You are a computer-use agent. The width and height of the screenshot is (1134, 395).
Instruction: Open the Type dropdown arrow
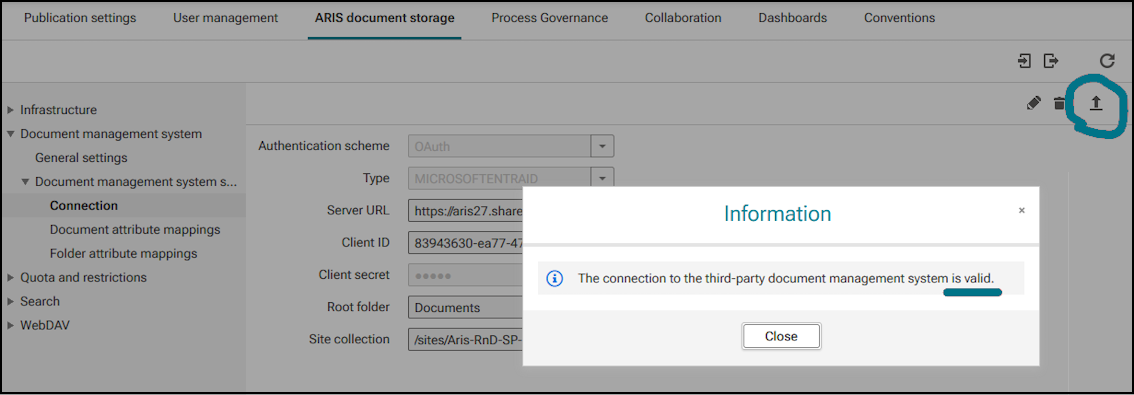pyautogui.click(x=602, y=178)
